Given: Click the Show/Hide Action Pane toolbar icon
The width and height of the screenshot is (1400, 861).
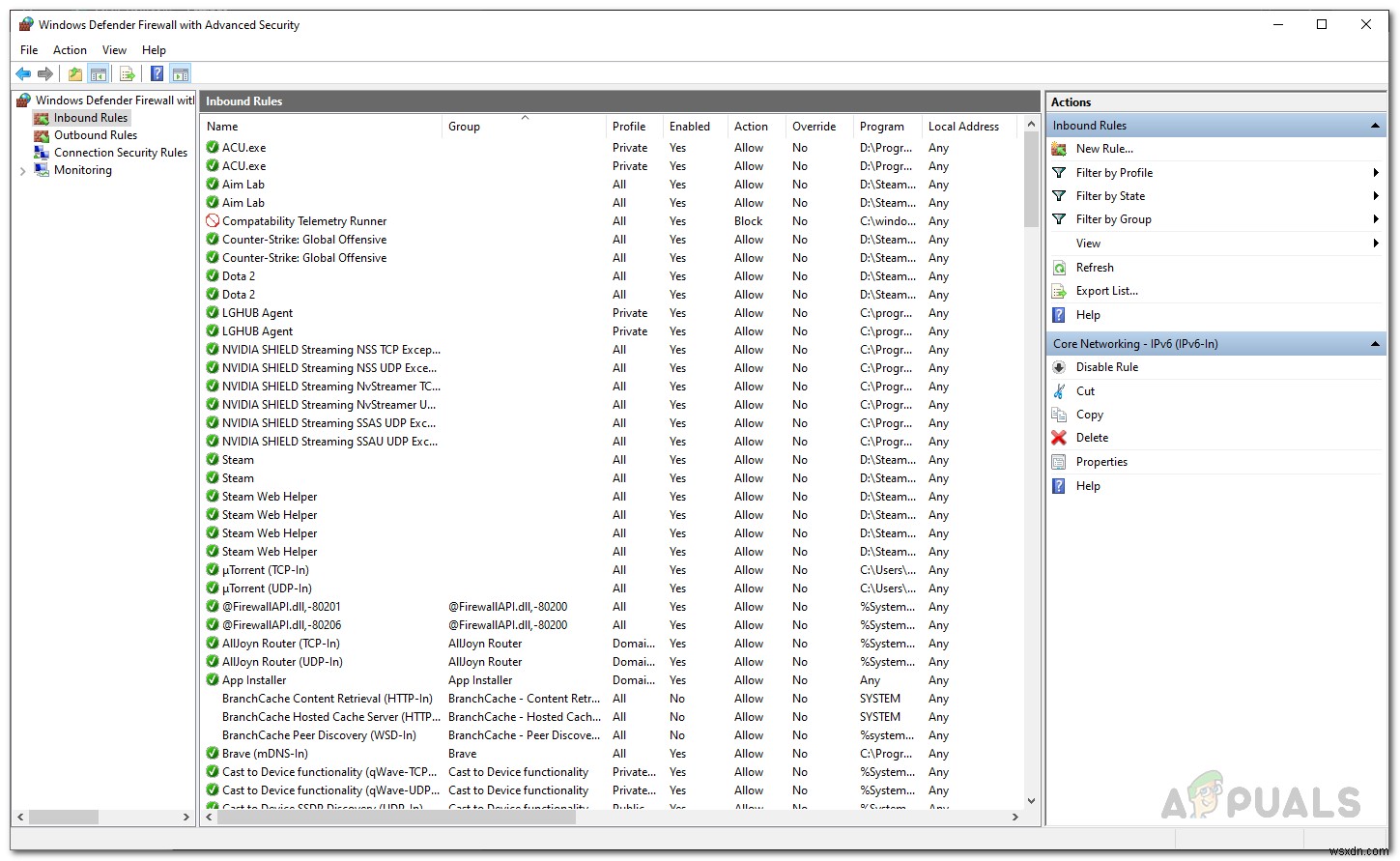Looking at the screenshot, I should 180,73.
